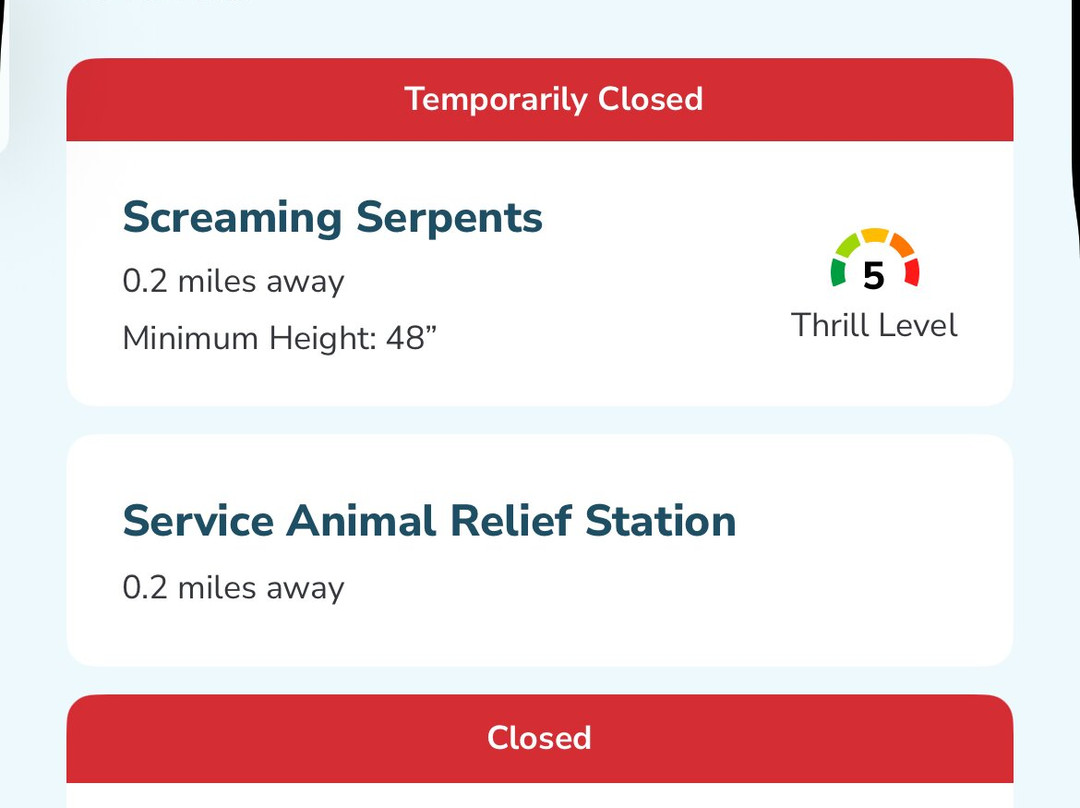The image size is (1080, 808).
Task: Click the yellow top segment of thrill gauge
Action: point(874,236)
